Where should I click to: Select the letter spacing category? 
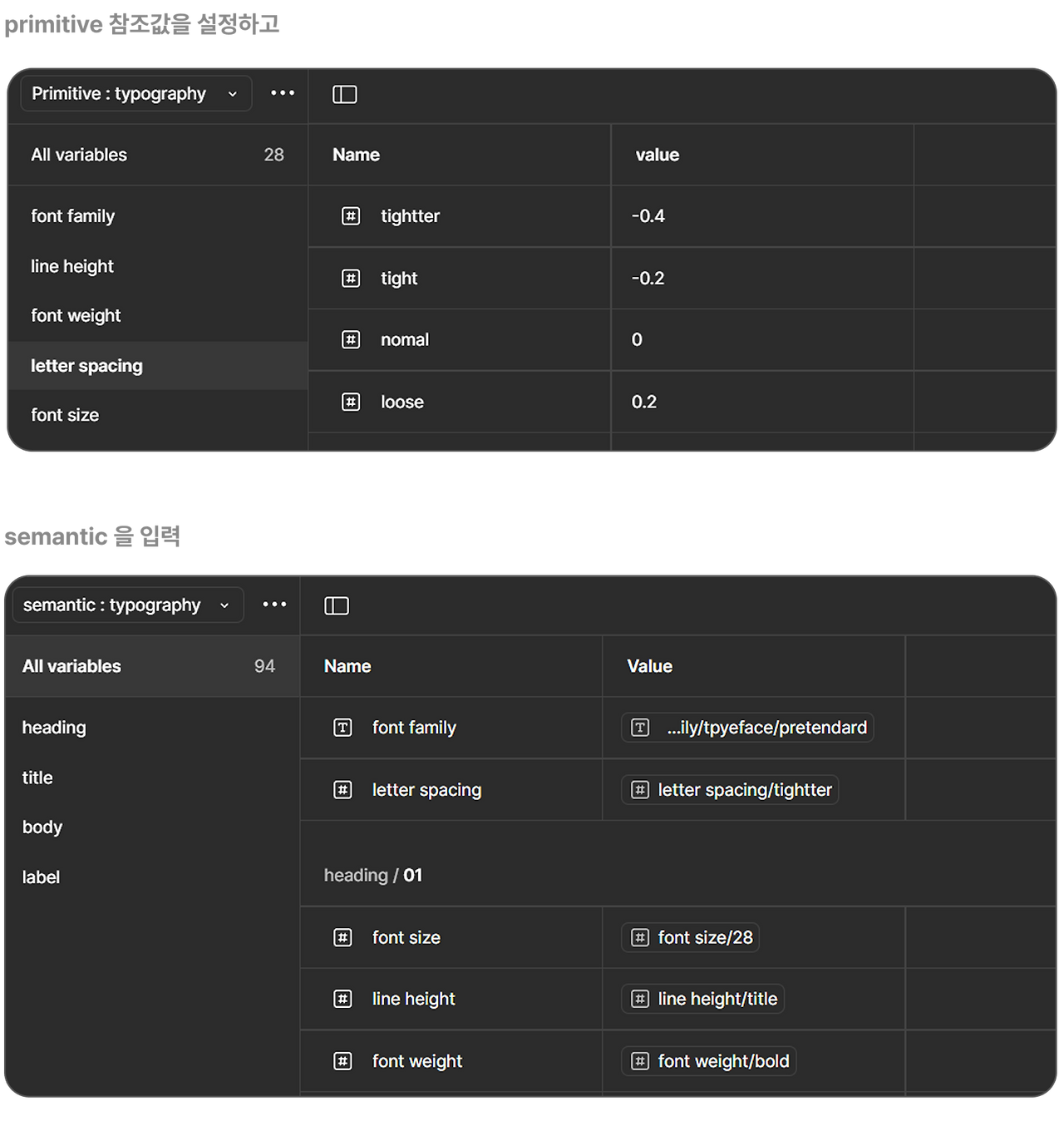coord(86,366)
